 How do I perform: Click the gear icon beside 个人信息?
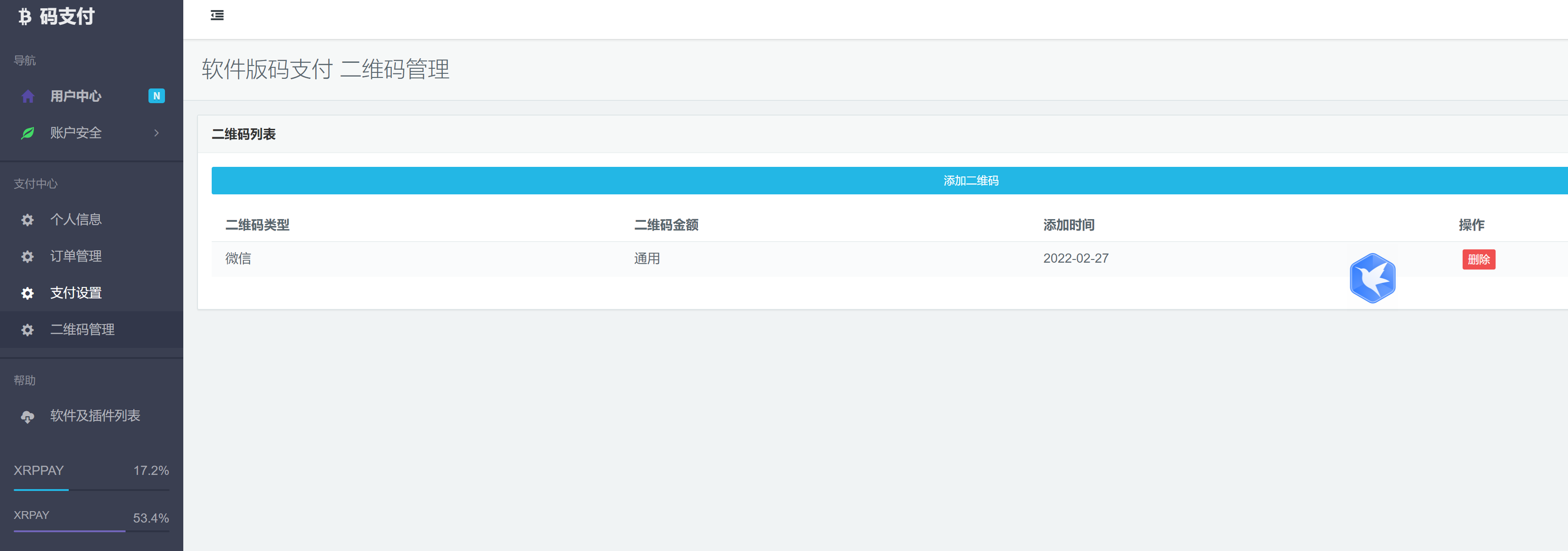(27, 220)
